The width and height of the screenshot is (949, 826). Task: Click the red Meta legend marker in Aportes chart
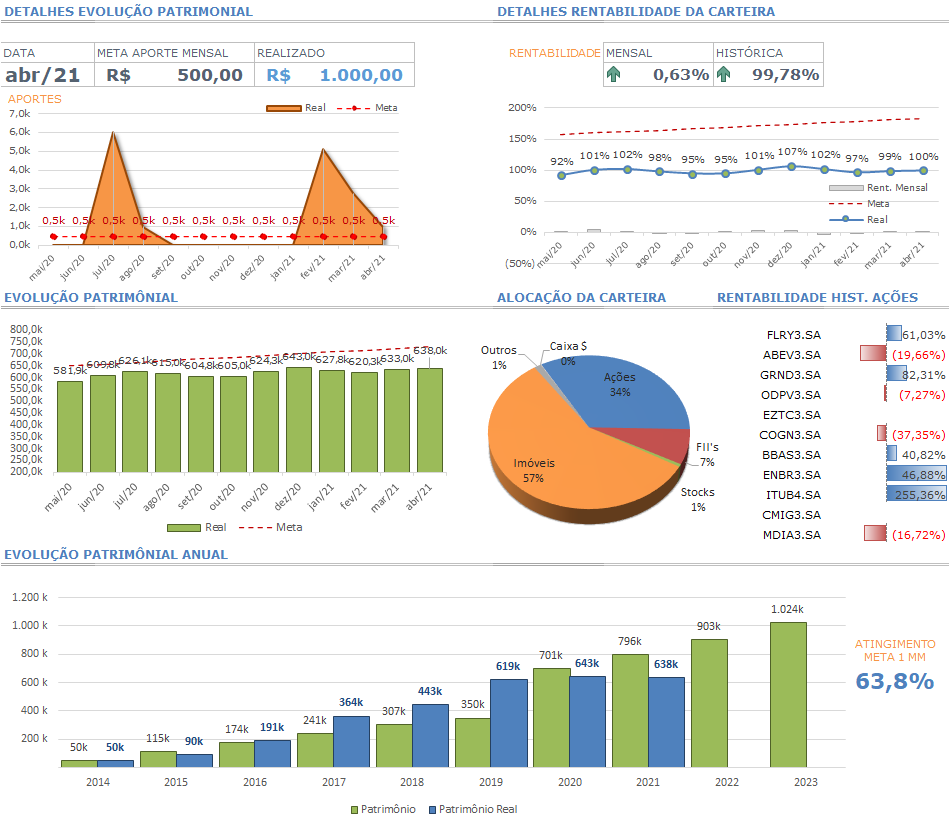pyautogui.click(x=354, y=108)
